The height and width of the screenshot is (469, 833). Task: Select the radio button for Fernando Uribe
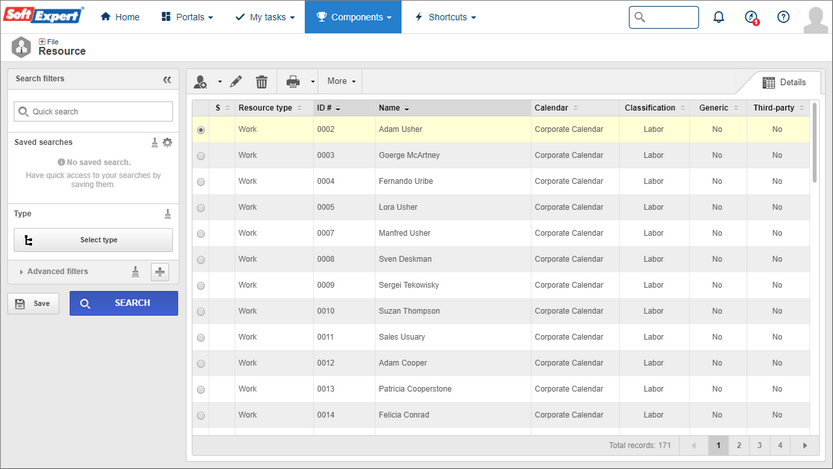click(x=201, y=182)
